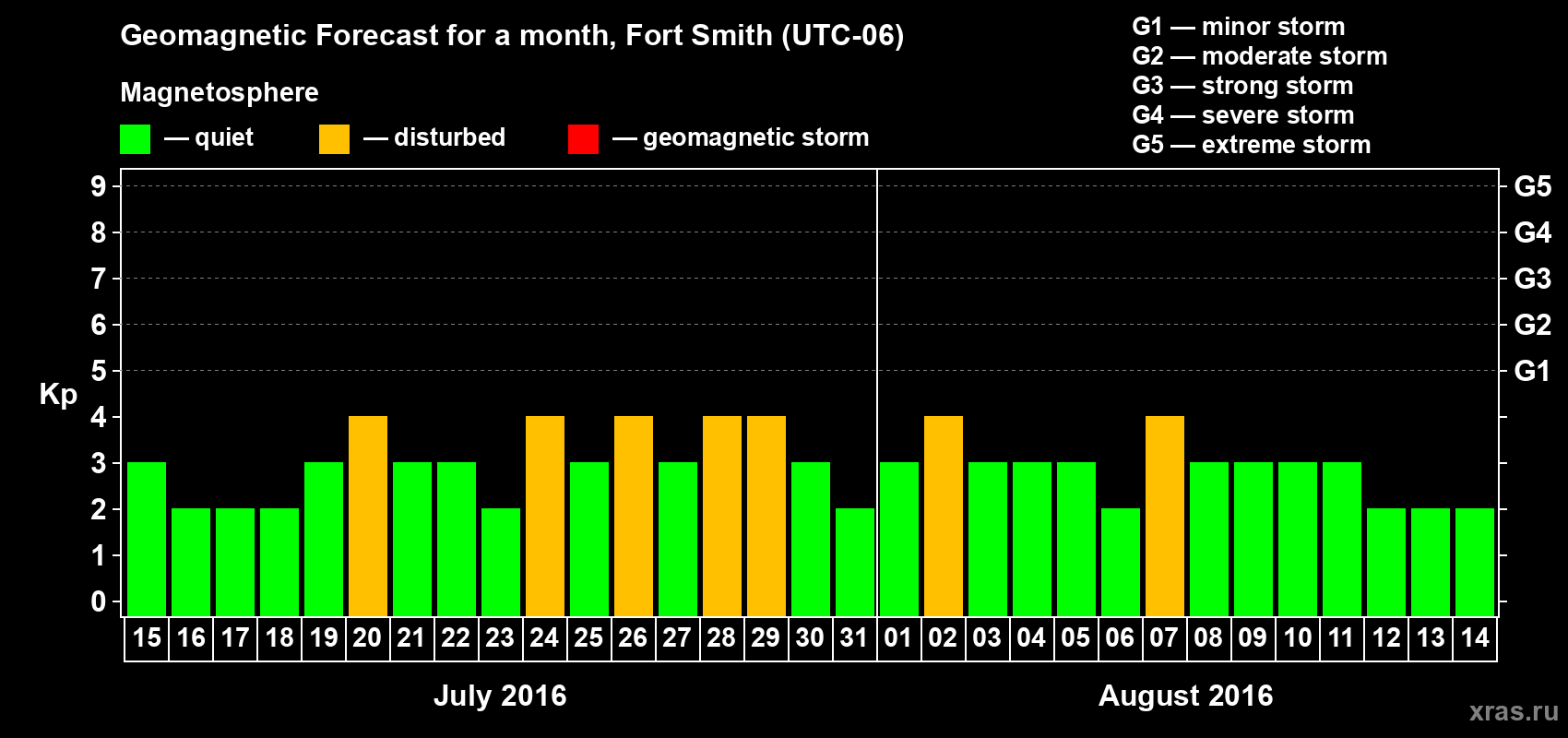
Task: Click the date label 13
Action: click(x=1431, y=638)
